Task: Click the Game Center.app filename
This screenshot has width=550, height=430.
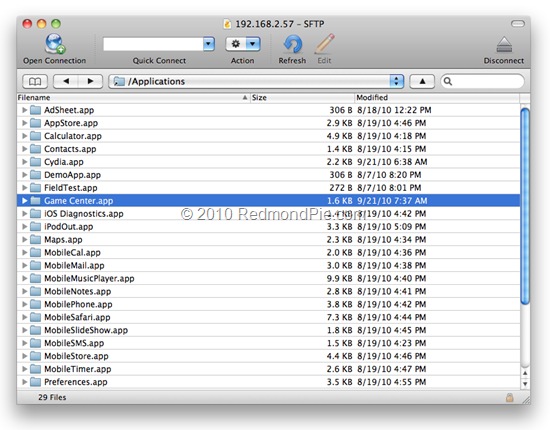Action: click(79, 201)
